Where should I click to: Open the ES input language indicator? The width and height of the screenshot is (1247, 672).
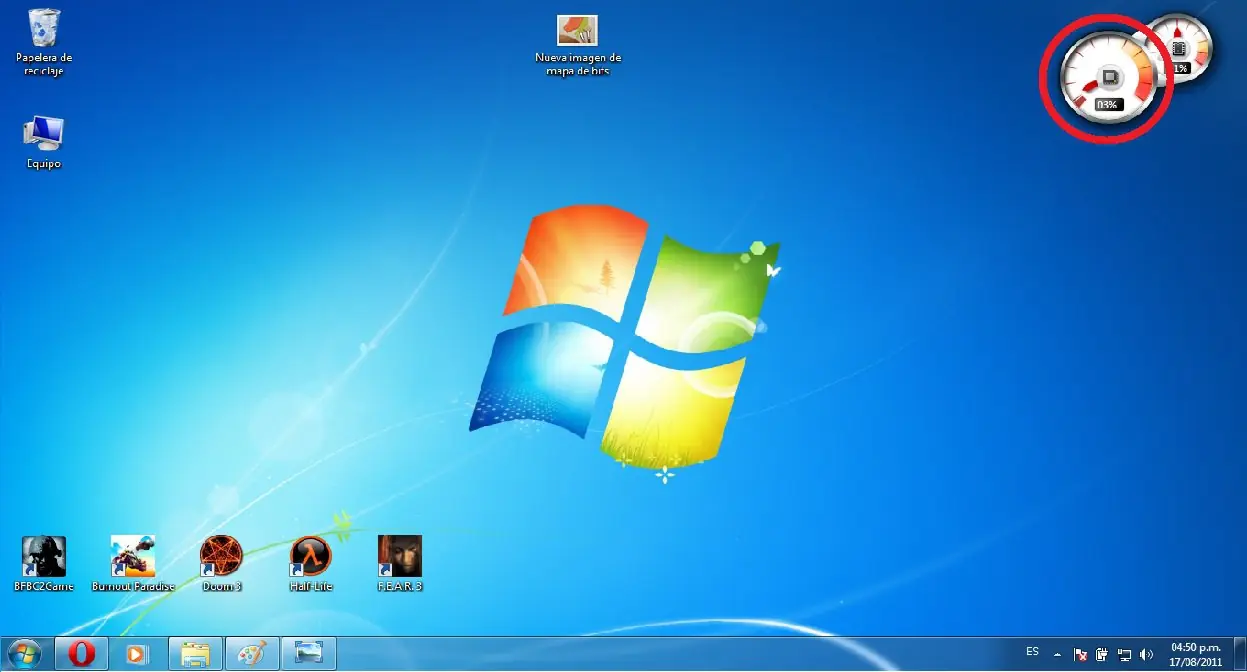(1032, 651)
